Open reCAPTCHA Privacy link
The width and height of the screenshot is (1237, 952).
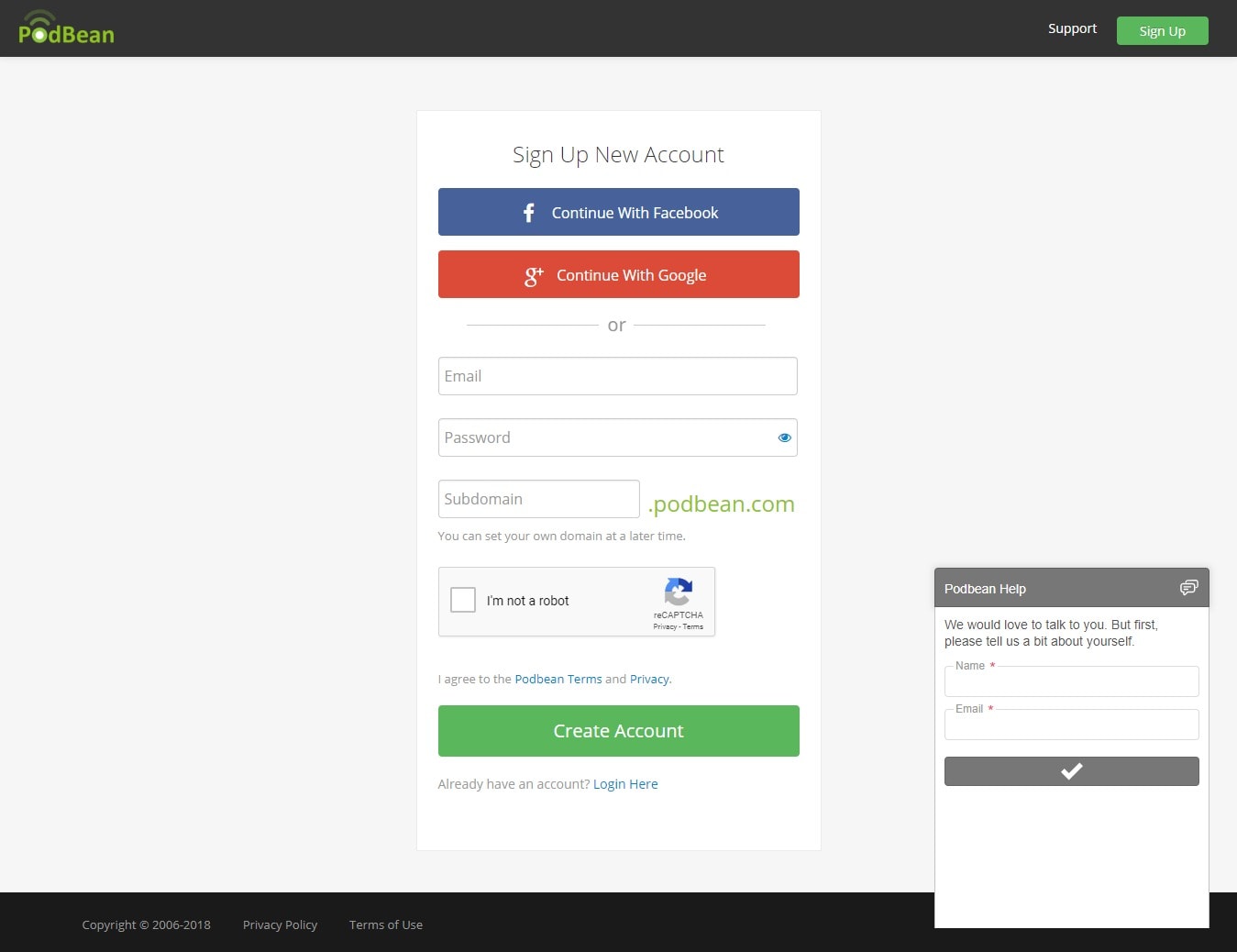tap(665, 626)
